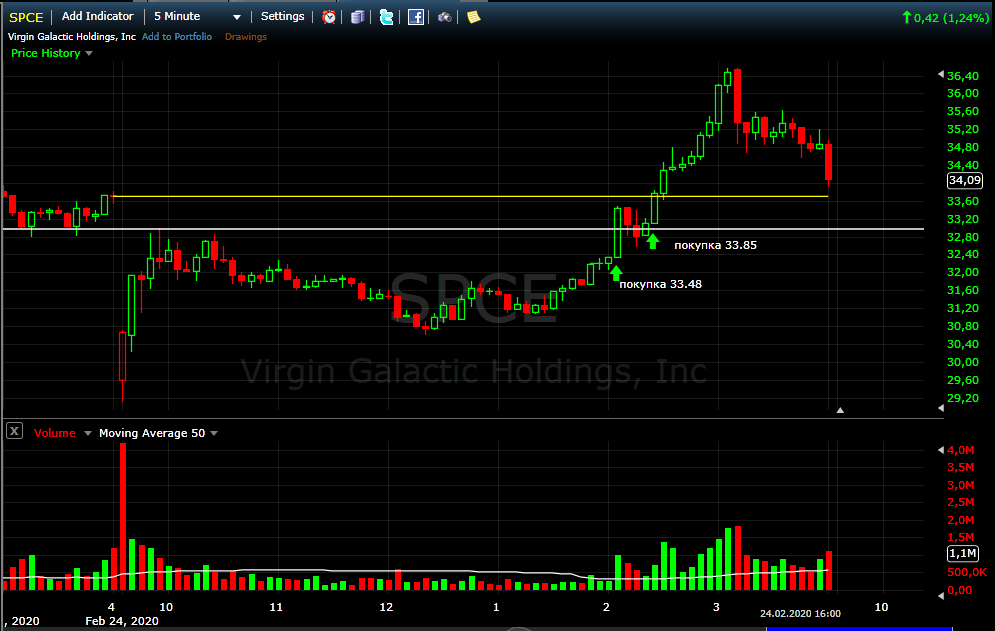Open the Add Indicator menu
The image size is (995, 631).
pyautogui.click(x=98, y=17)
